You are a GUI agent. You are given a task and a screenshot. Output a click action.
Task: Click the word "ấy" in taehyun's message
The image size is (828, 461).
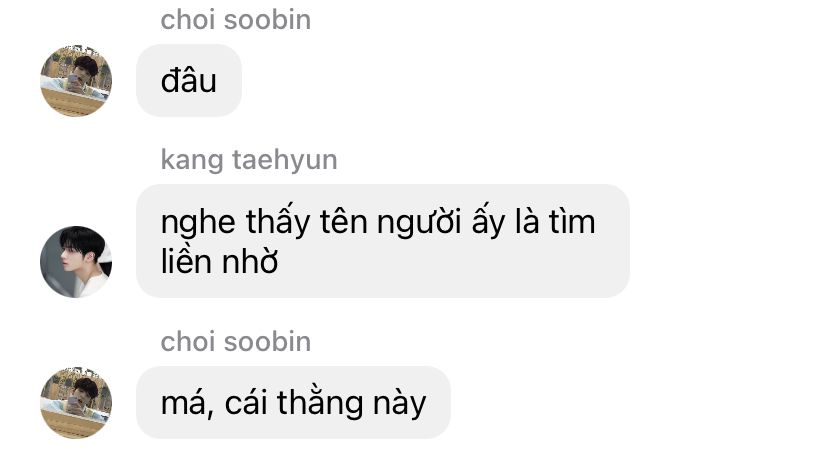click(488, 222)
